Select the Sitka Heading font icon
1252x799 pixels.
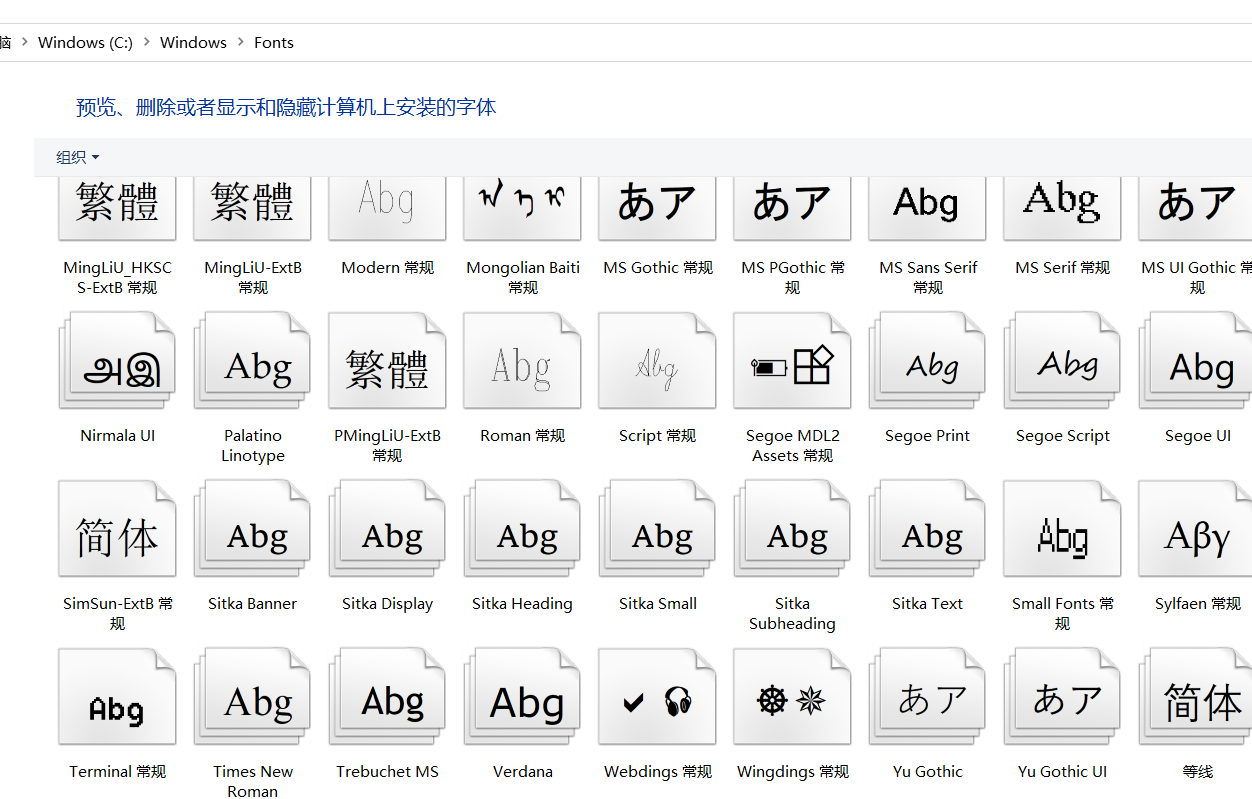pos(522,528)
